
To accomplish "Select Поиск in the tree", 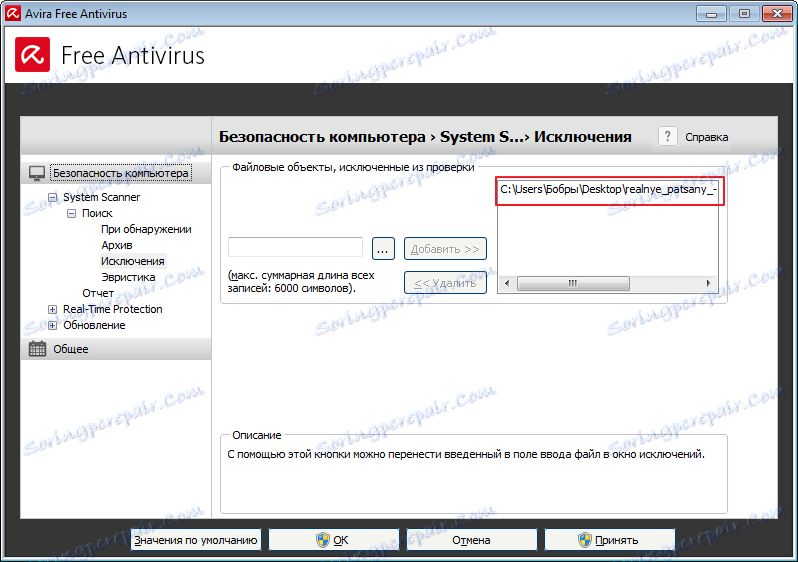I will (97, 213).
